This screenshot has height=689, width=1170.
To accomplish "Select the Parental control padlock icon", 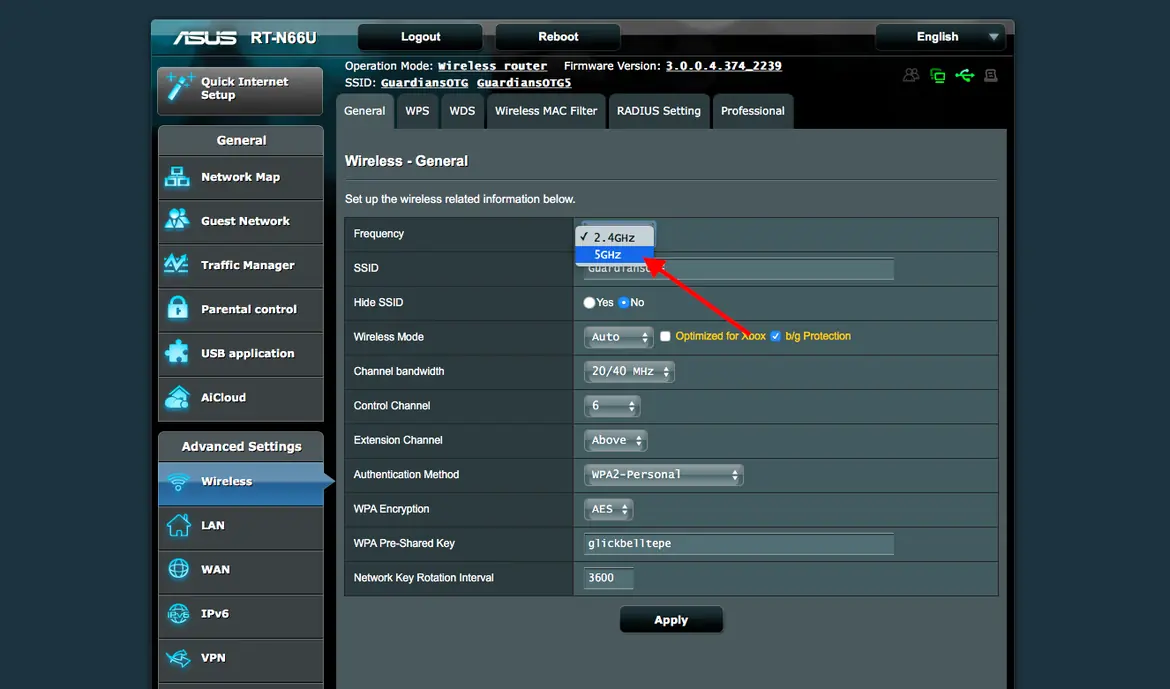I will (178, 308).
